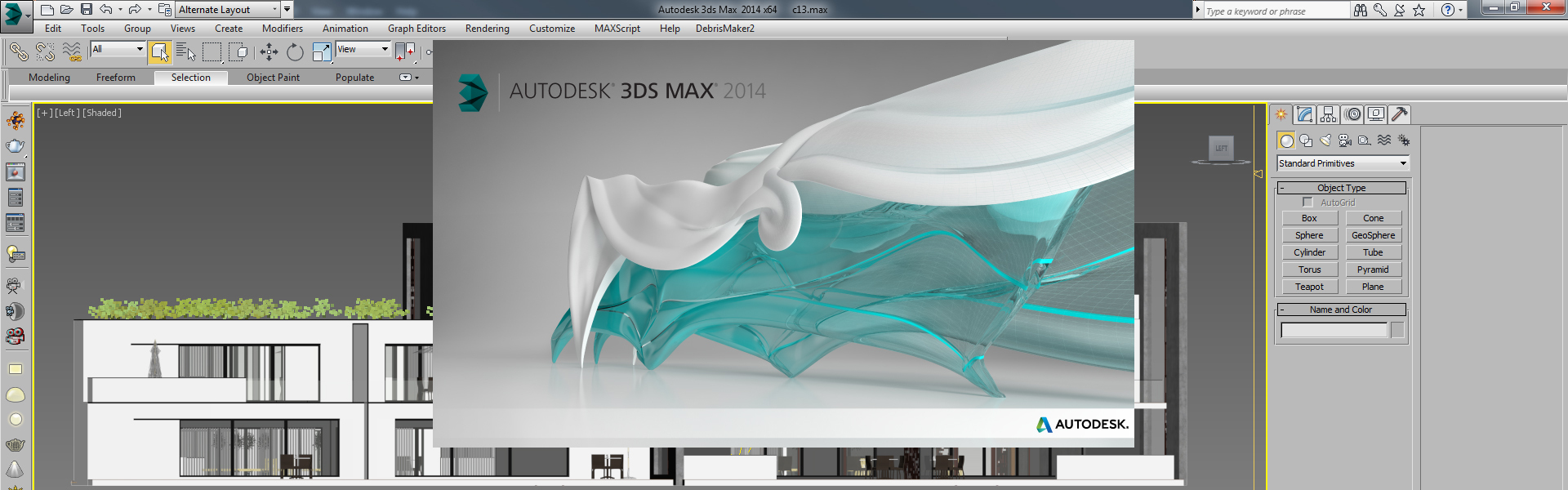1568x490 pixels.
Task: Create a Teapot primitive
Action: (x=1309, y=287)
